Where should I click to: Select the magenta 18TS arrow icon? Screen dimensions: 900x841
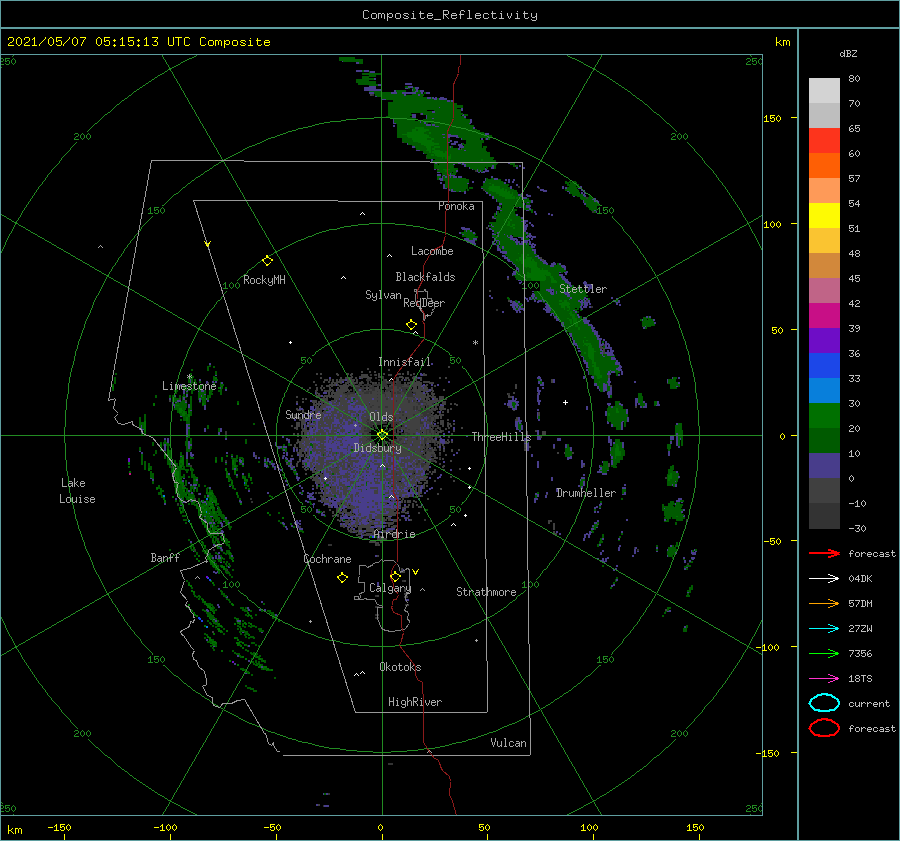824,679
